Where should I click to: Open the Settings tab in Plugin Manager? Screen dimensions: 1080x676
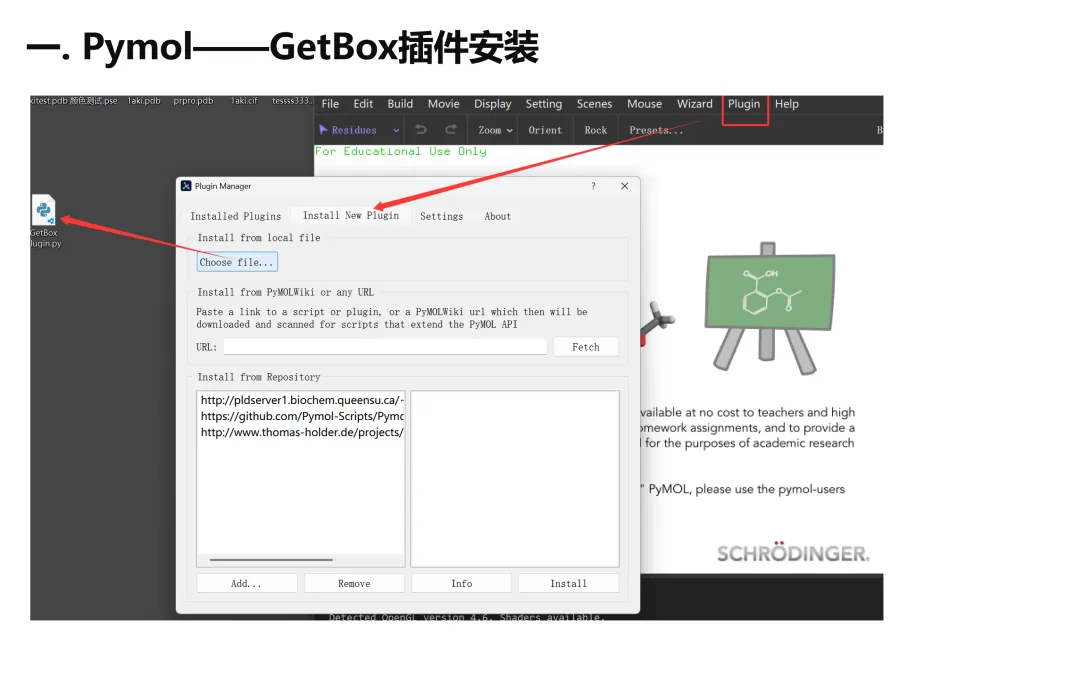point(442,216)
